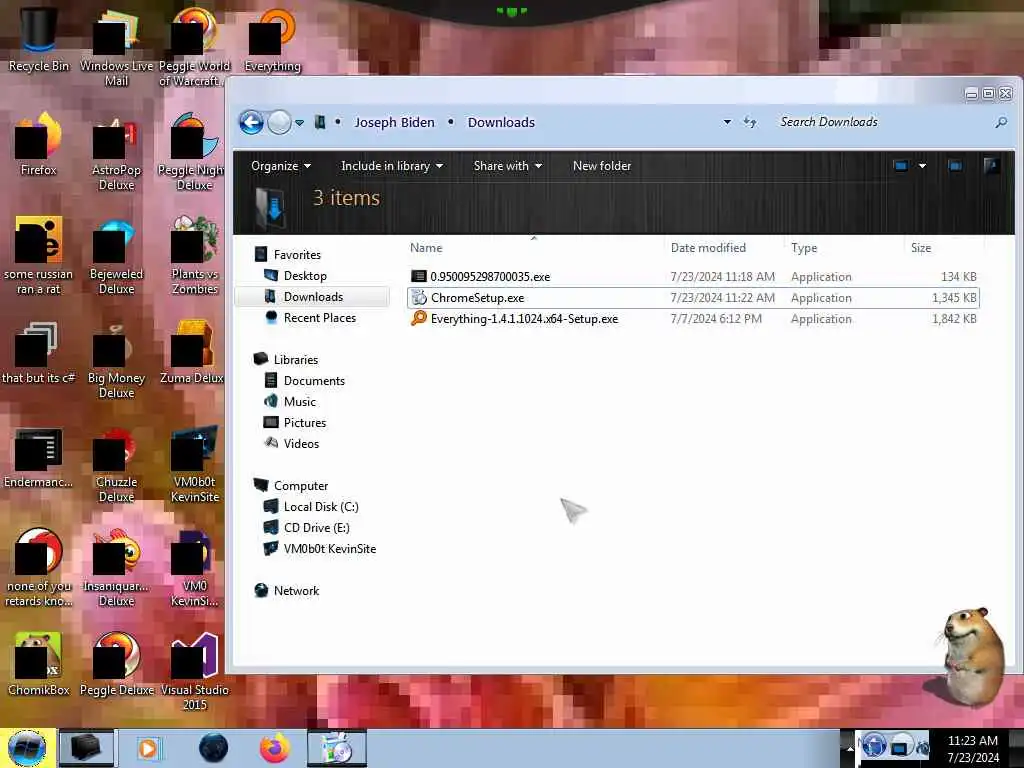Open 'some russian ran a rat' icon
The height and width of the screenshot is (768, 1024).
39,256
